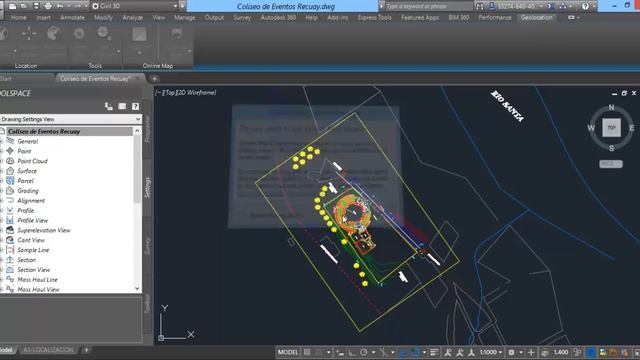Select the Profile View tree item
The image size is (640, 360).
(x=33, y=220)
